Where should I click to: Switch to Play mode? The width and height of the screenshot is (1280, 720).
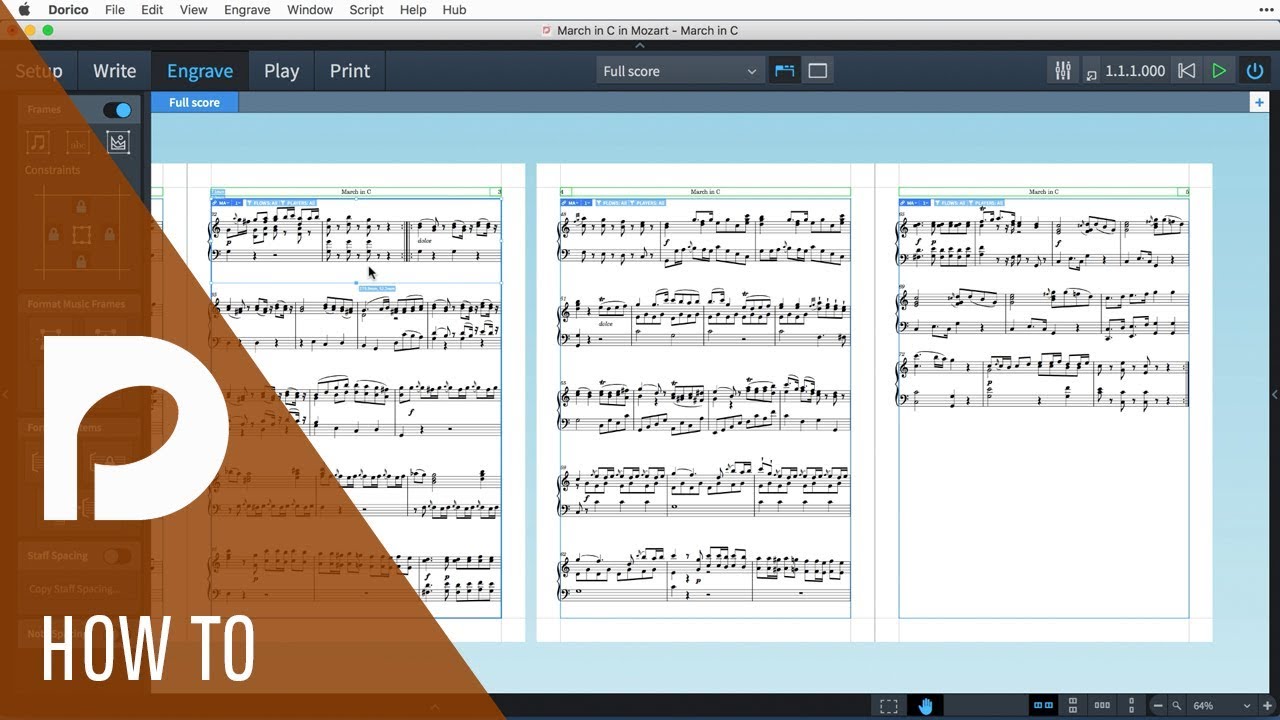[281, 71]
